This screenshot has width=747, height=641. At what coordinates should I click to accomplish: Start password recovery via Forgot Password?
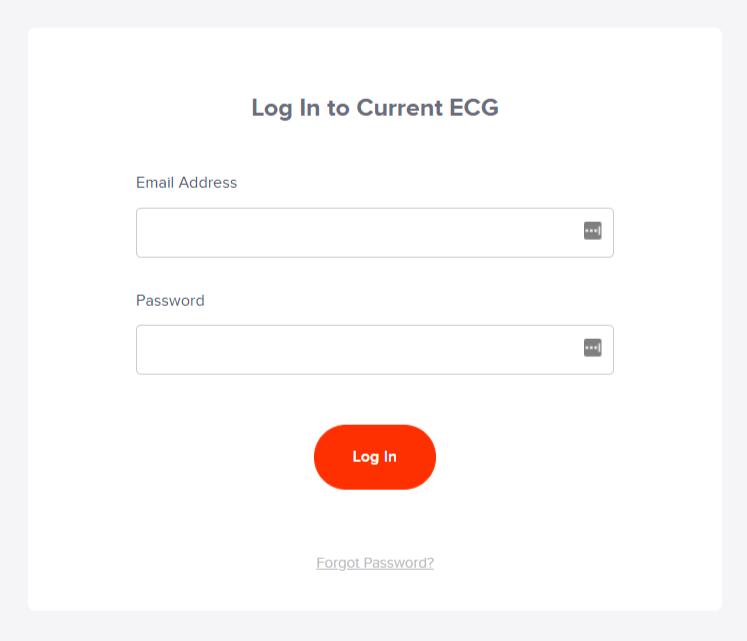[x=375, y=563]
